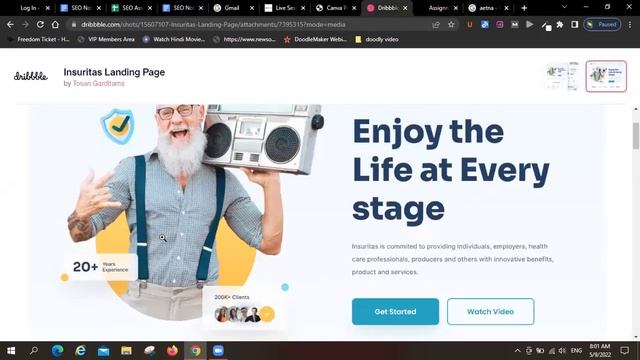
Task: Open author Tosan Garditama's profile link
Action: [x=98, y=83]
